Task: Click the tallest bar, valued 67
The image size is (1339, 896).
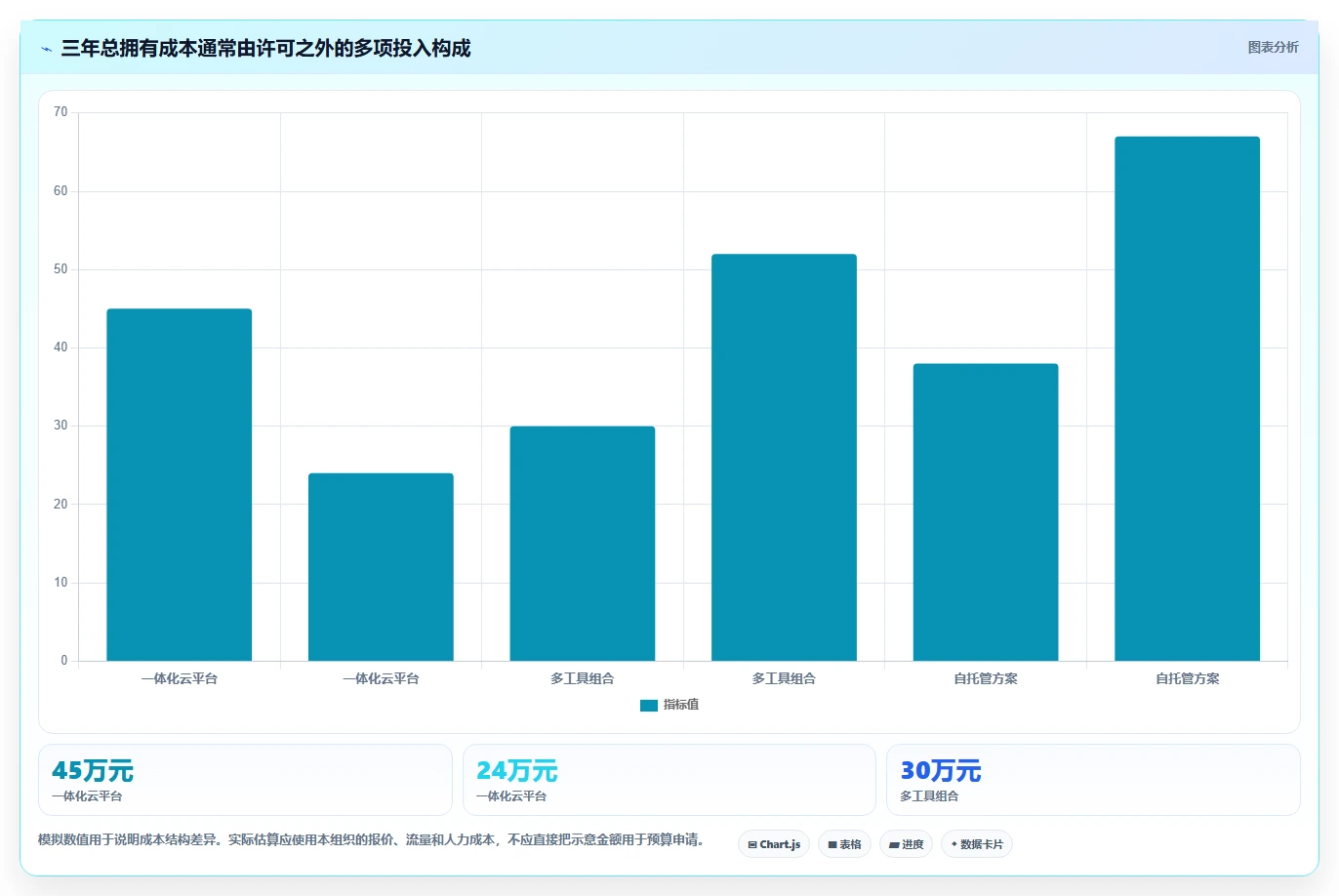Action: click(1188, 399)
